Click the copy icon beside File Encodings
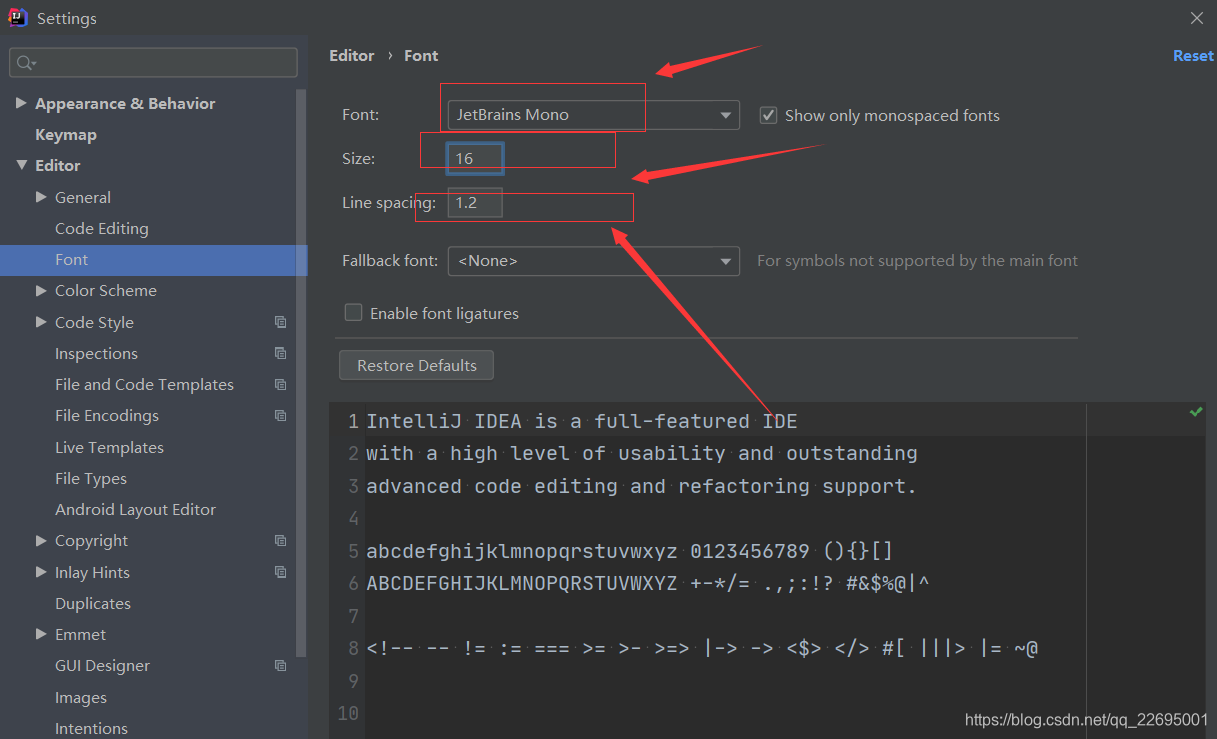This screenshot has width=1217, height=739. [x=280, y=415]
